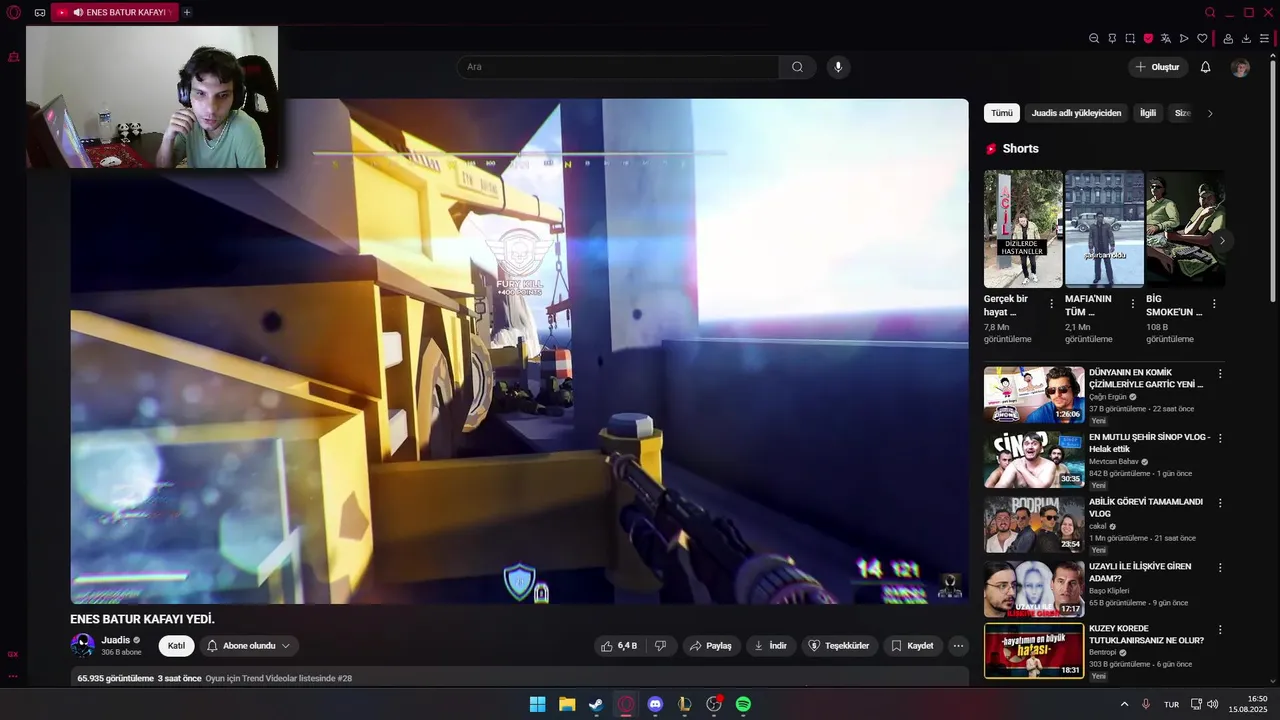Click the Teşekkürler thanks button

[x=839, y=646]
